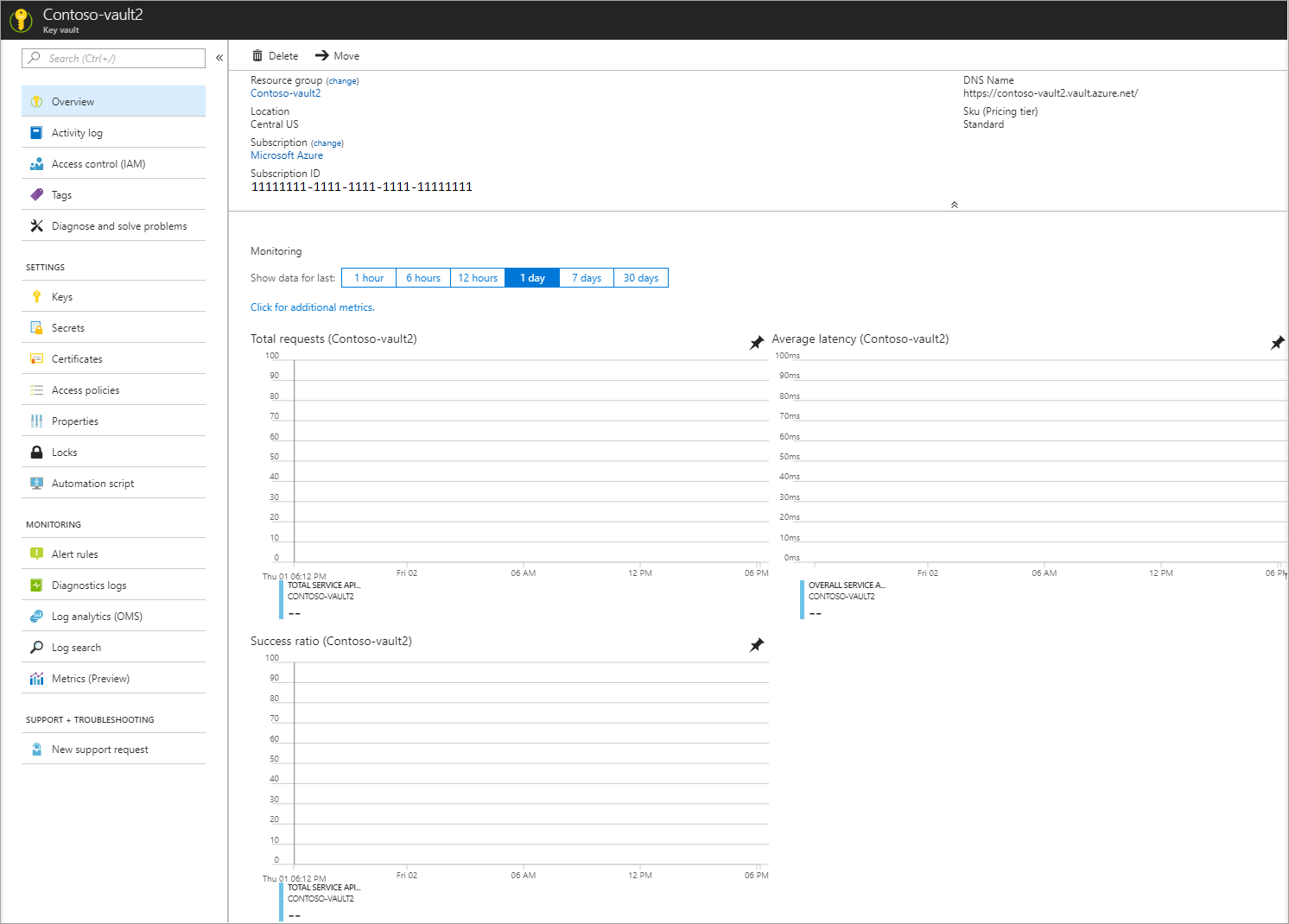Click inside the sidebar search field
The height and width of the screenshot is (924, 1289).
112,58
